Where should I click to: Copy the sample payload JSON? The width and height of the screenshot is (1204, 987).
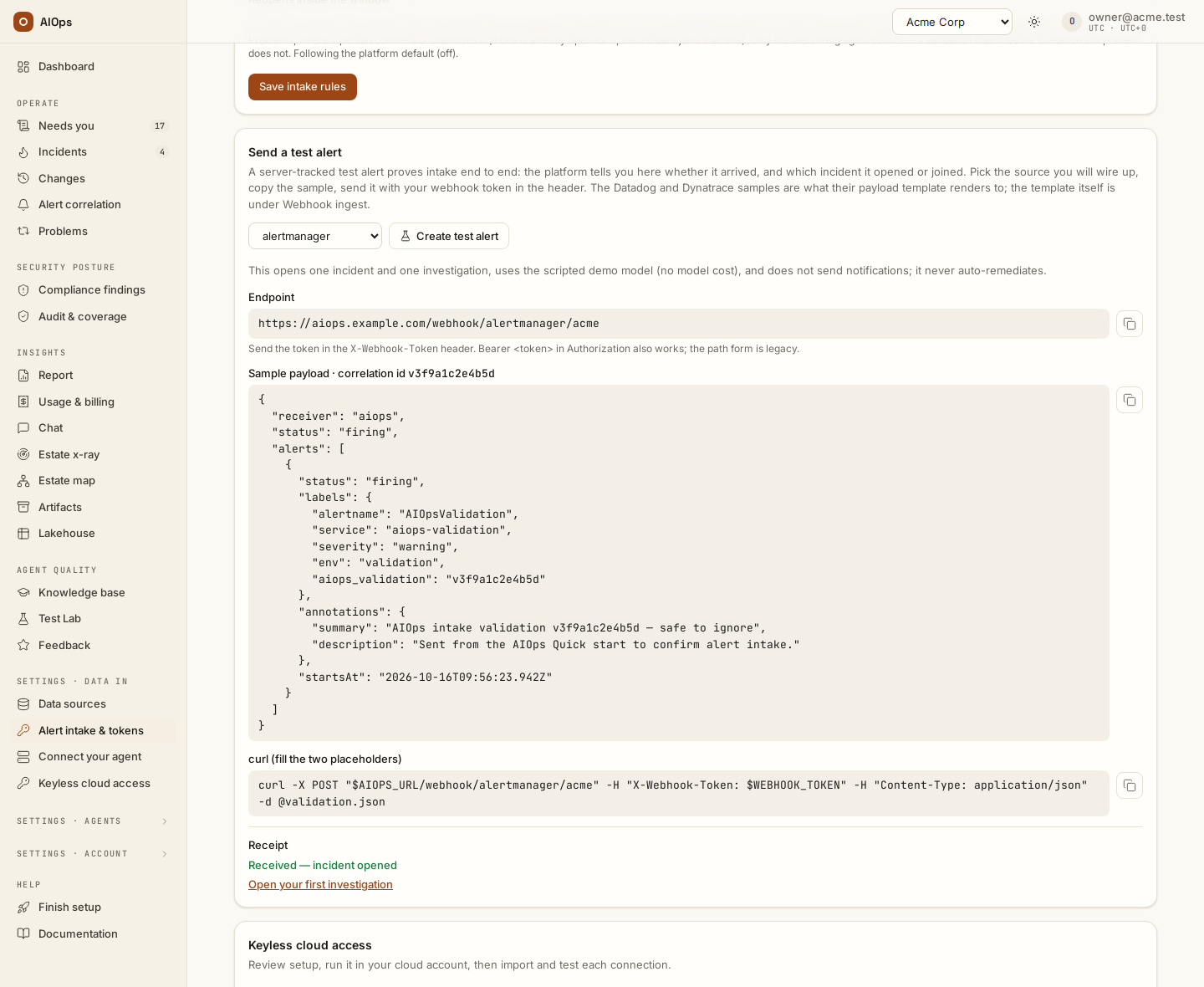1130,400
